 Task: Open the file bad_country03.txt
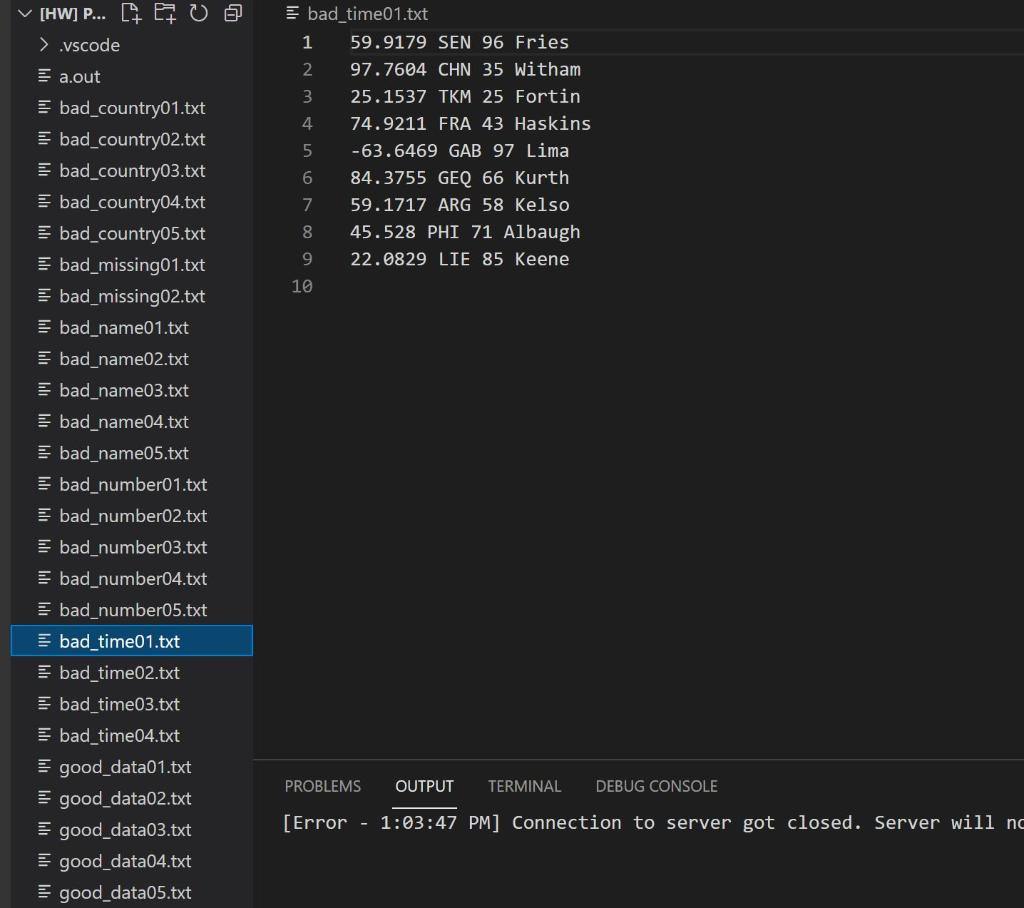click(131, 170)
